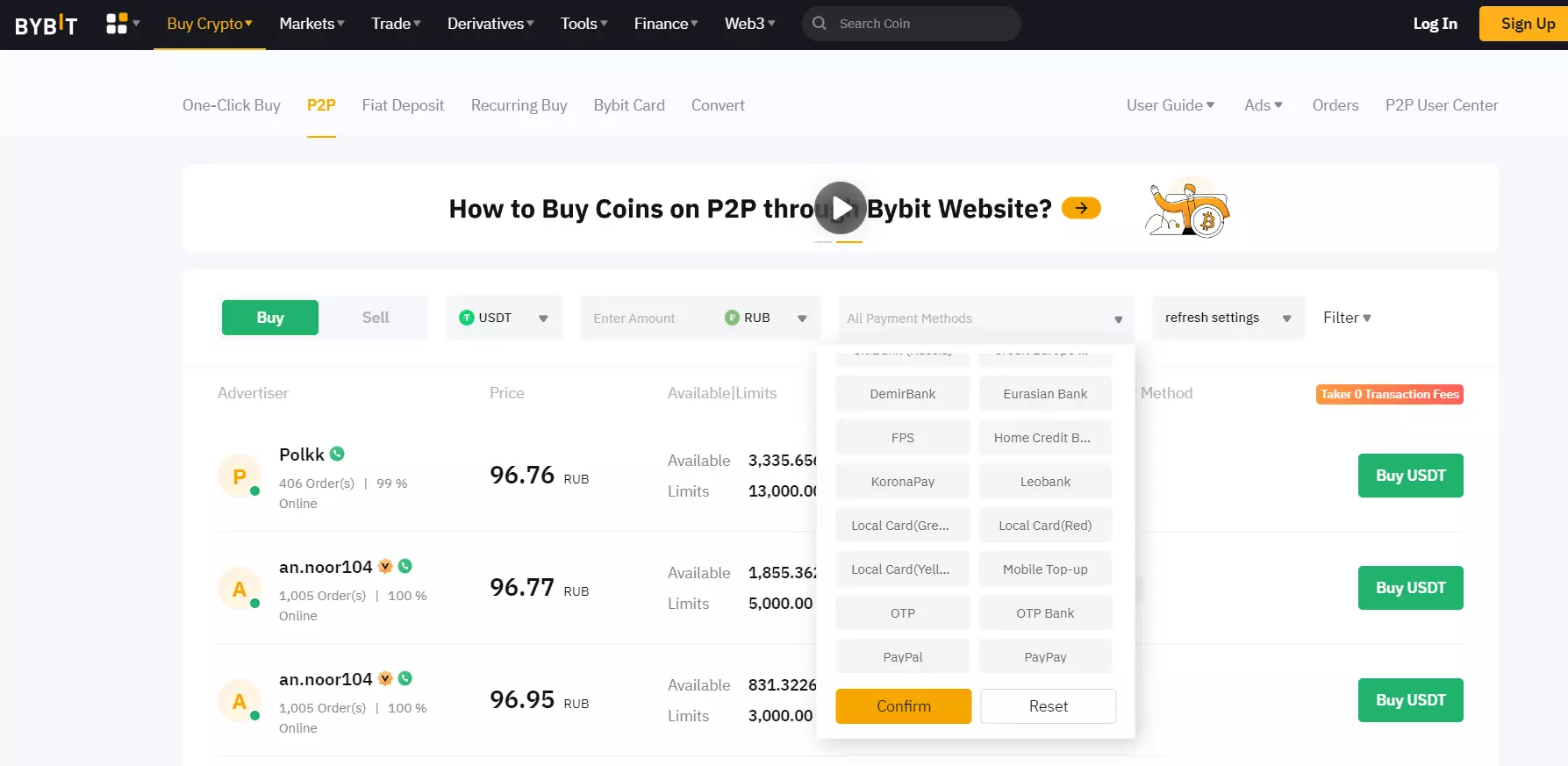Switch to the Fiat Deposit tab

click(403, 105)
